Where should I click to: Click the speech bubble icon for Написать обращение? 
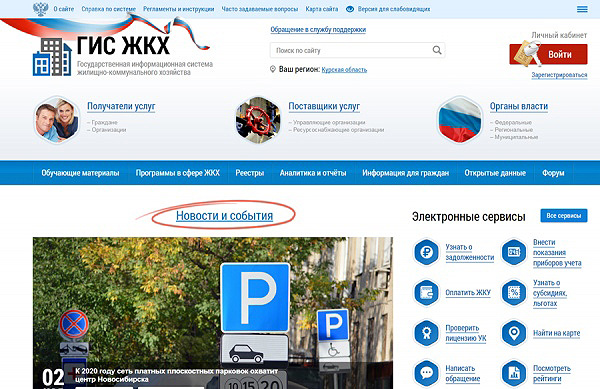(x=426, y=373)
